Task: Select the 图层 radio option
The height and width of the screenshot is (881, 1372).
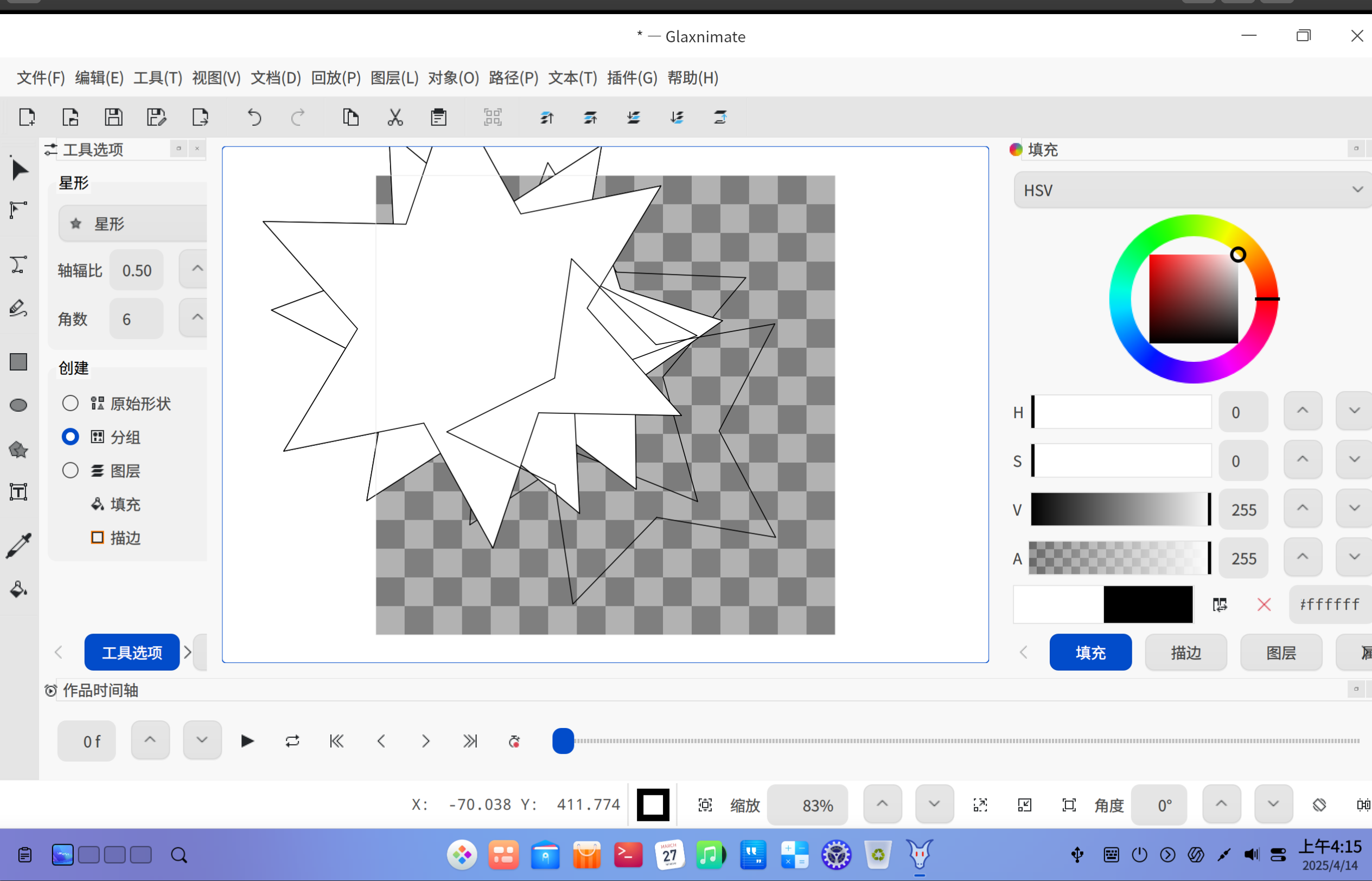Action: [71, 470]
